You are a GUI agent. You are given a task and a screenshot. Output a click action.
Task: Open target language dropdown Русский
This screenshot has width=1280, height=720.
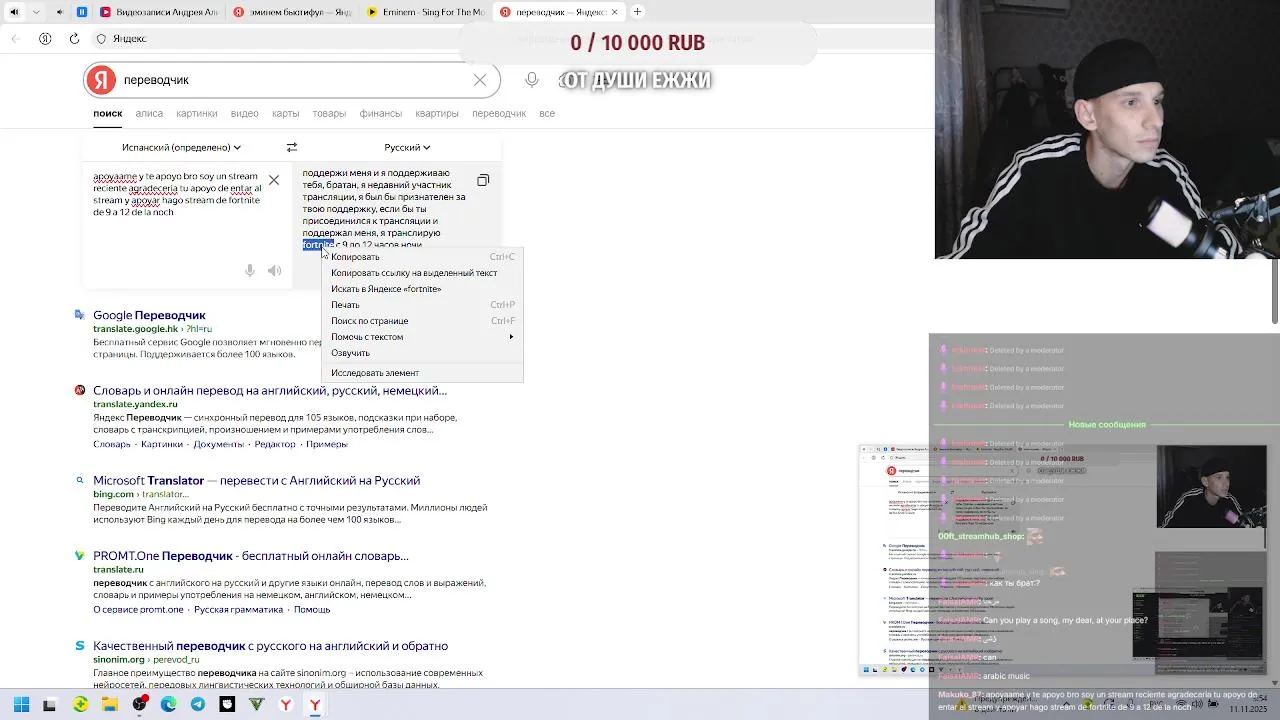pyautogui.click(x=408, y=147)
